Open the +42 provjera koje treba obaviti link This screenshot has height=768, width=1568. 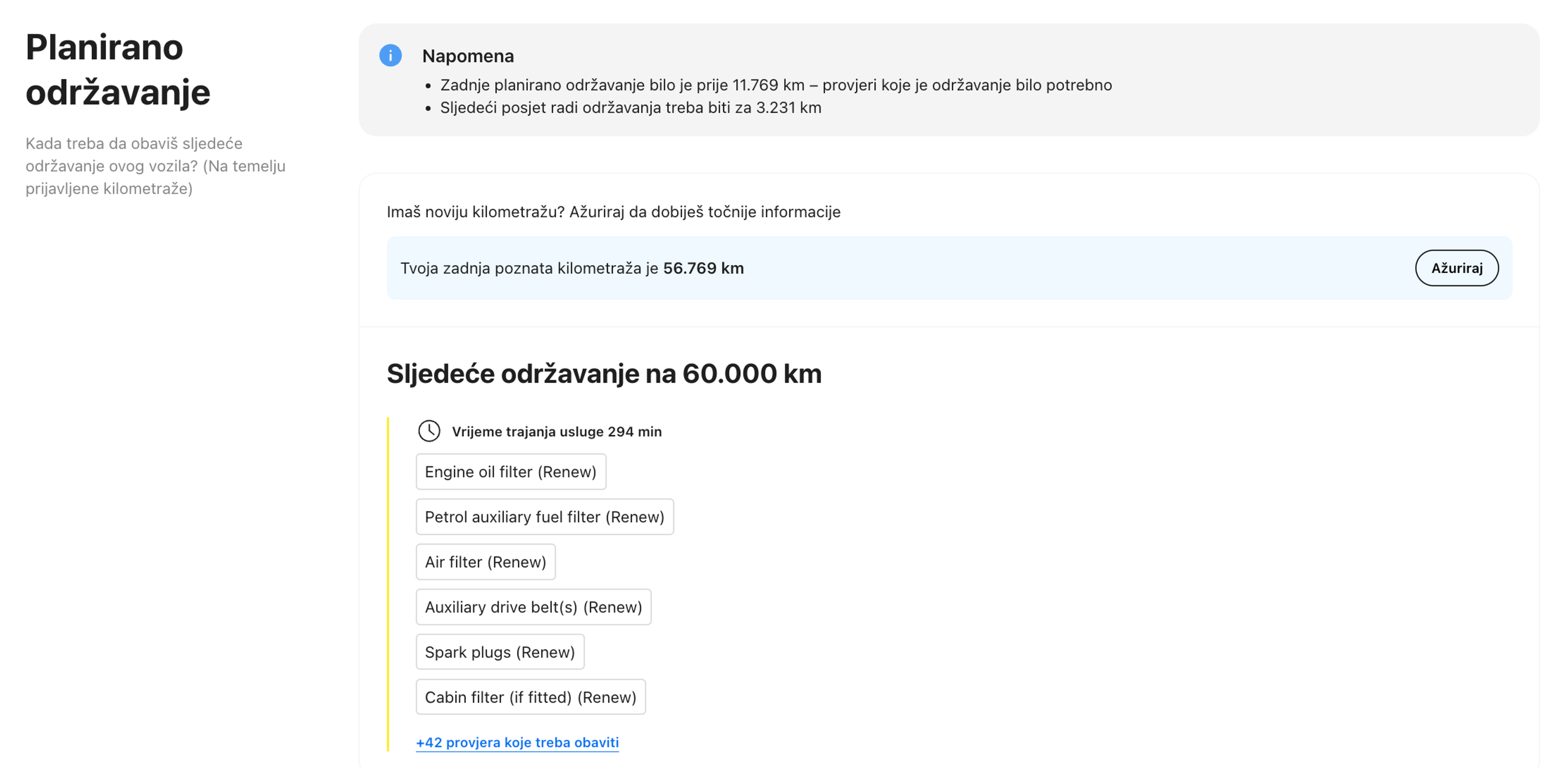coord(517,742)
